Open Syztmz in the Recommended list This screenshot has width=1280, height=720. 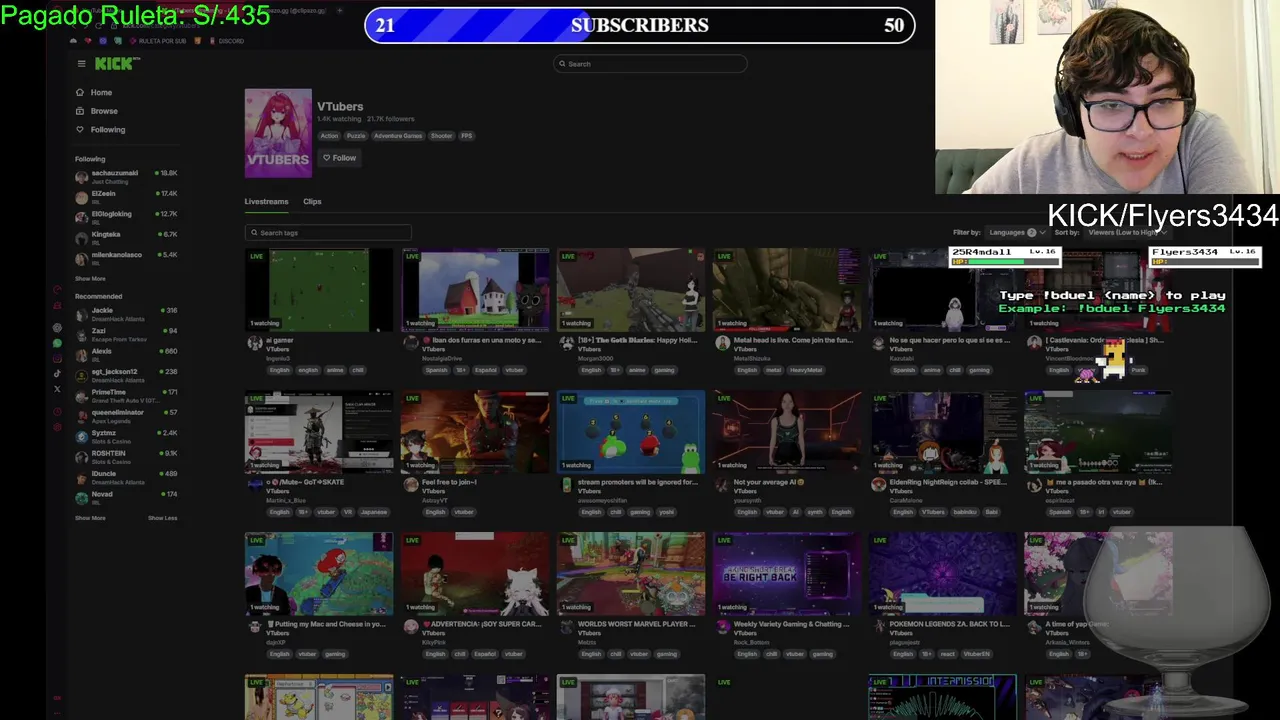point(127,436)
